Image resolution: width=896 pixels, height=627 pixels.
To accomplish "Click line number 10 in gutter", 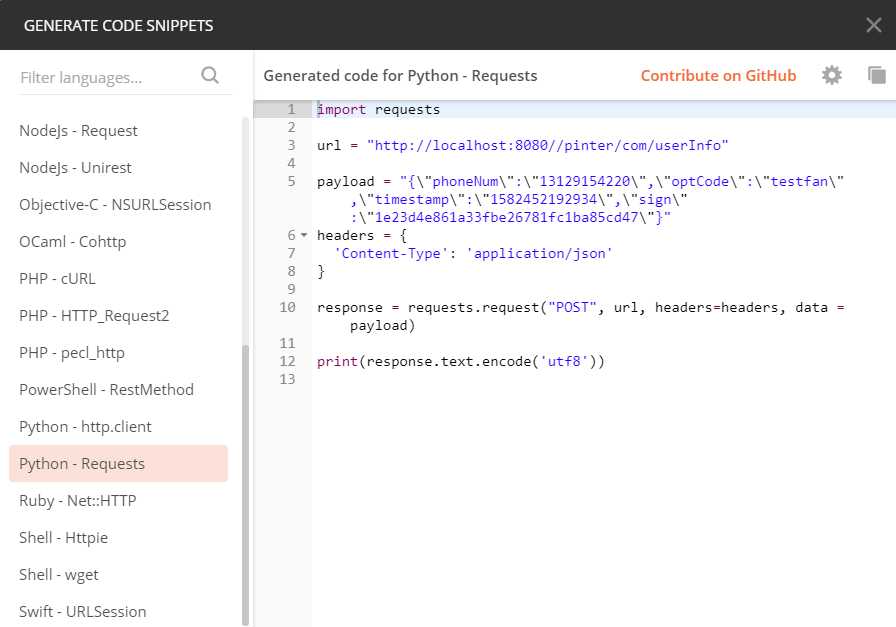I will coord(287,307).
